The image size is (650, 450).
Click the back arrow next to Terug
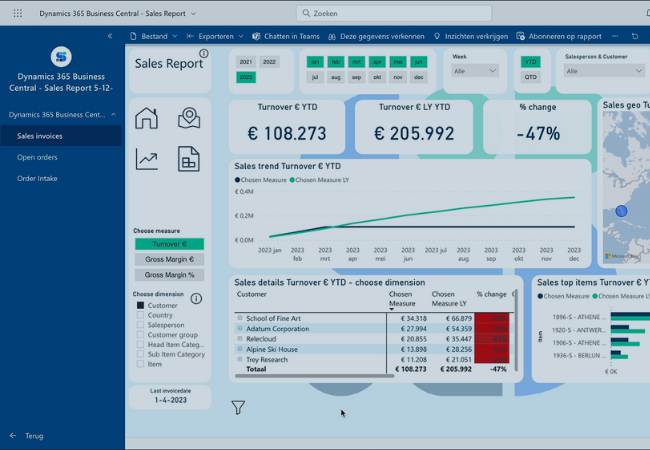point(13,435)
